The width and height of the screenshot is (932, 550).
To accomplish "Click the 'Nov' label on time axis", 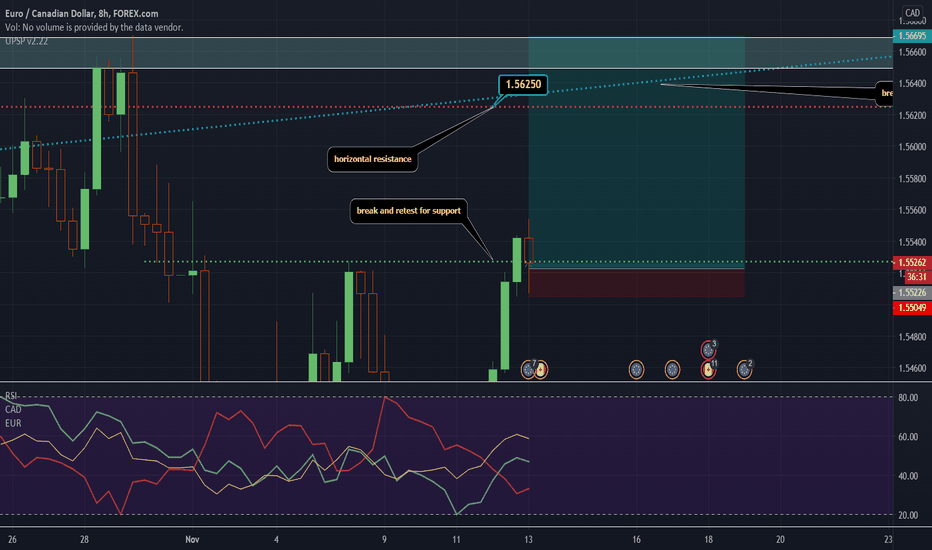I will [192, 539].
